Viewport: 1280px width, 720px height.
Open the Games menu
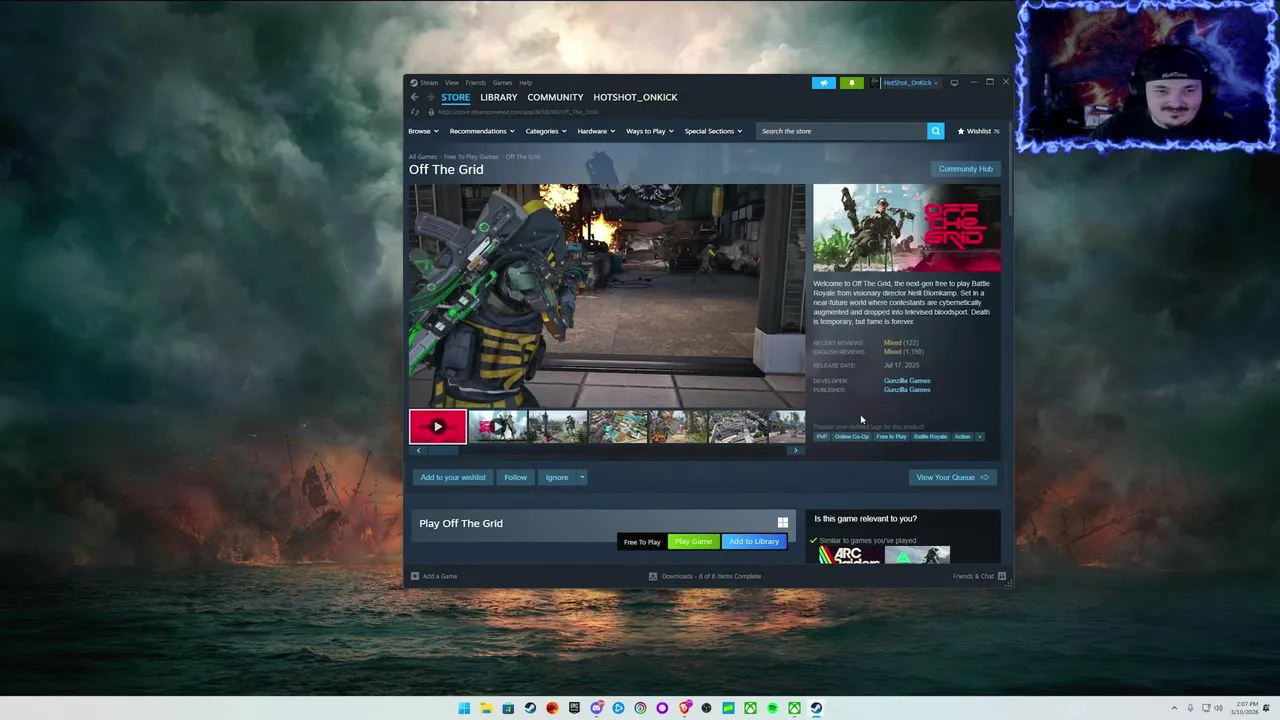click(x=502, y=83)
